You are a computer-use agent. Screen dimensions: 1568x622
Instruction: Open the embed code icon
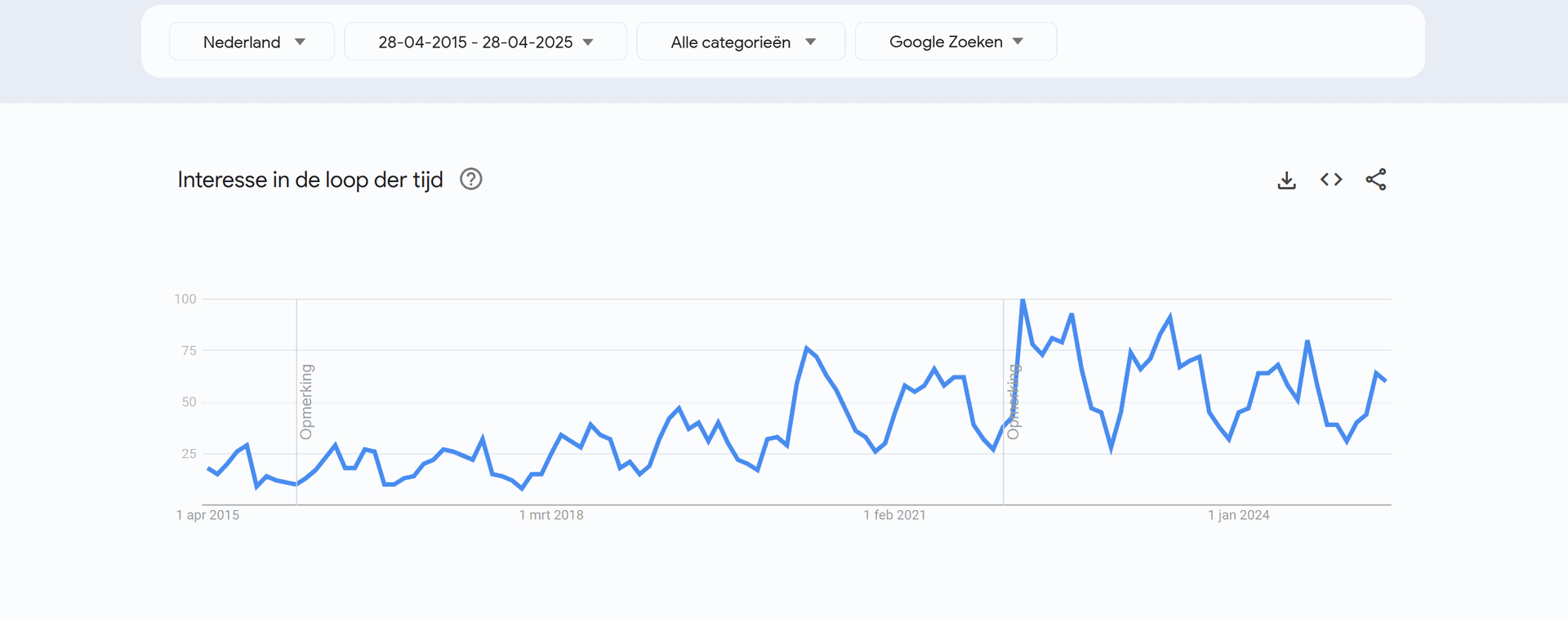click(x=1331, y=180)
